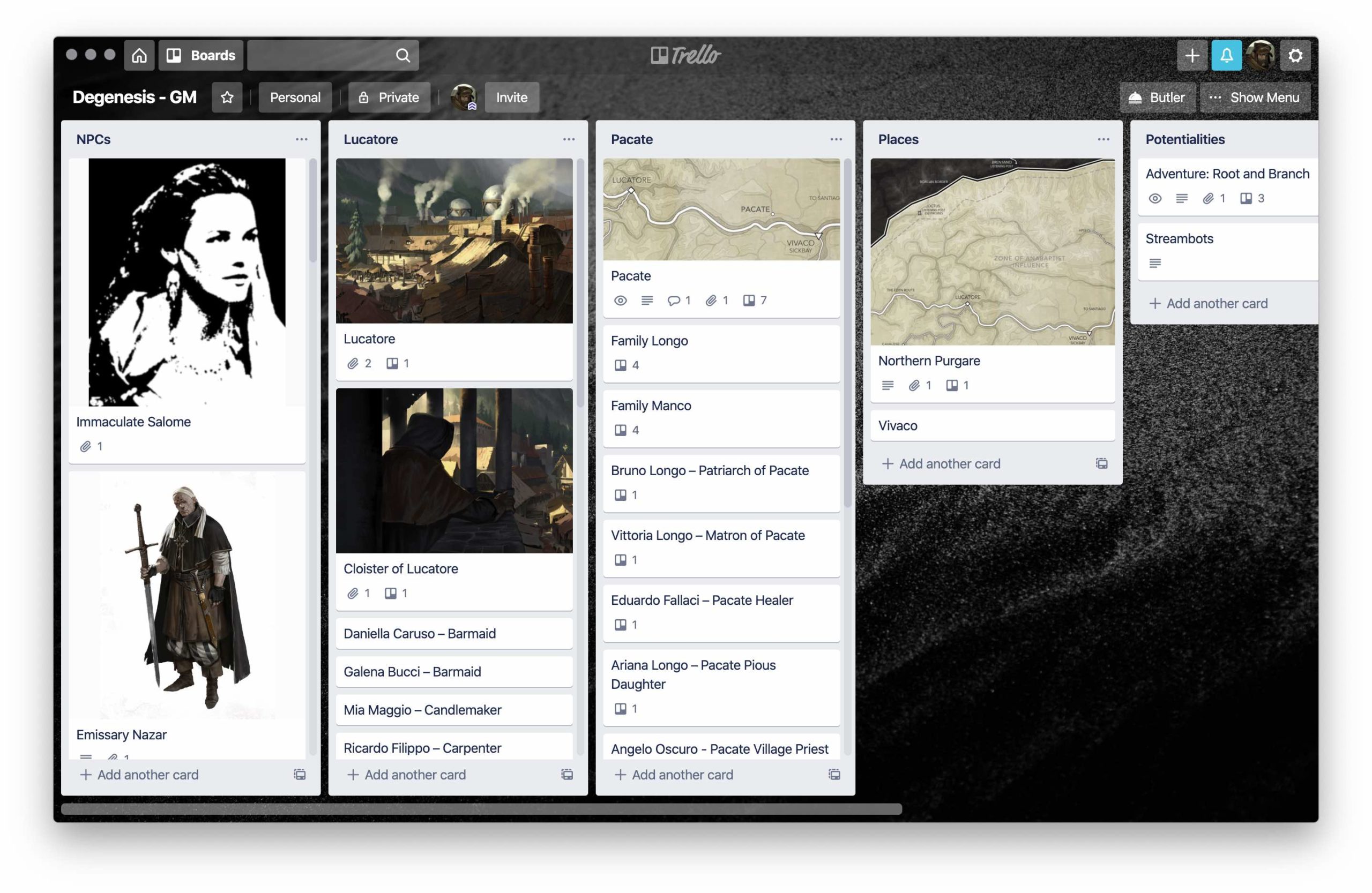Create new item with plus icon
The width and height of the screenshot is (1372, 893).
[x=1191, y=55]
